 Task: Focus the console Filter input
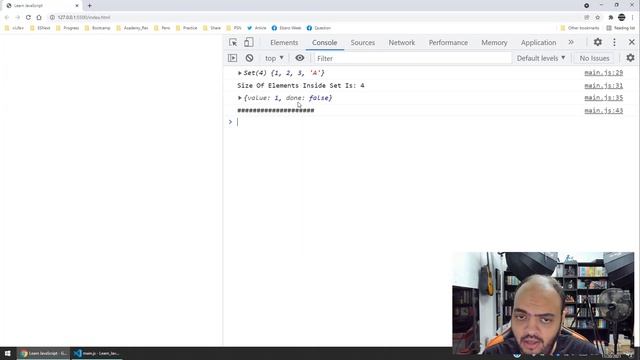click(412, 58)
